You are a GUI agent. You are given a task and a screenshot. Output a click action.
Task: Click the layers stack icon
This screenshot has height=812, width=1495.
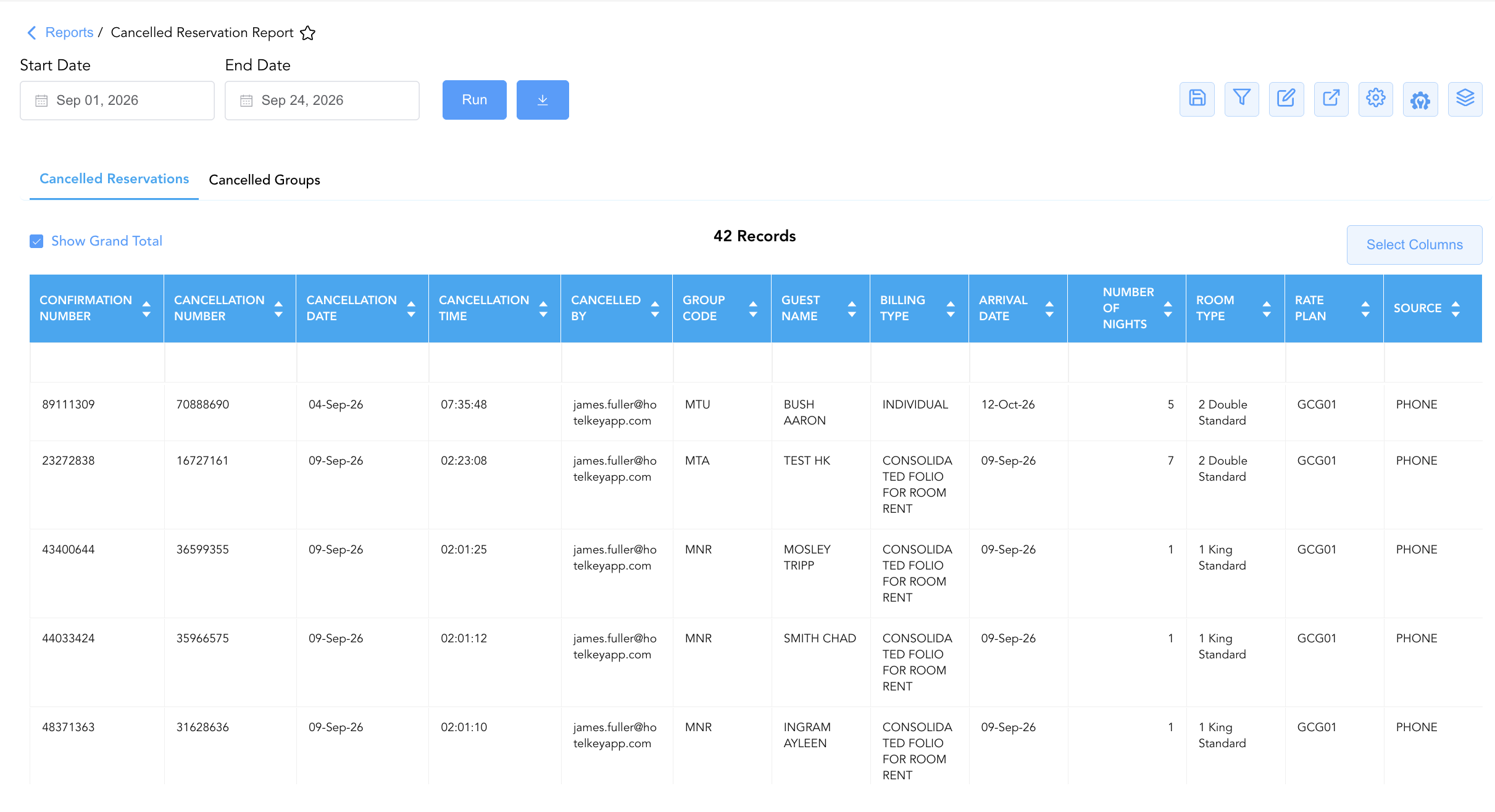[x=1465, y=99]
